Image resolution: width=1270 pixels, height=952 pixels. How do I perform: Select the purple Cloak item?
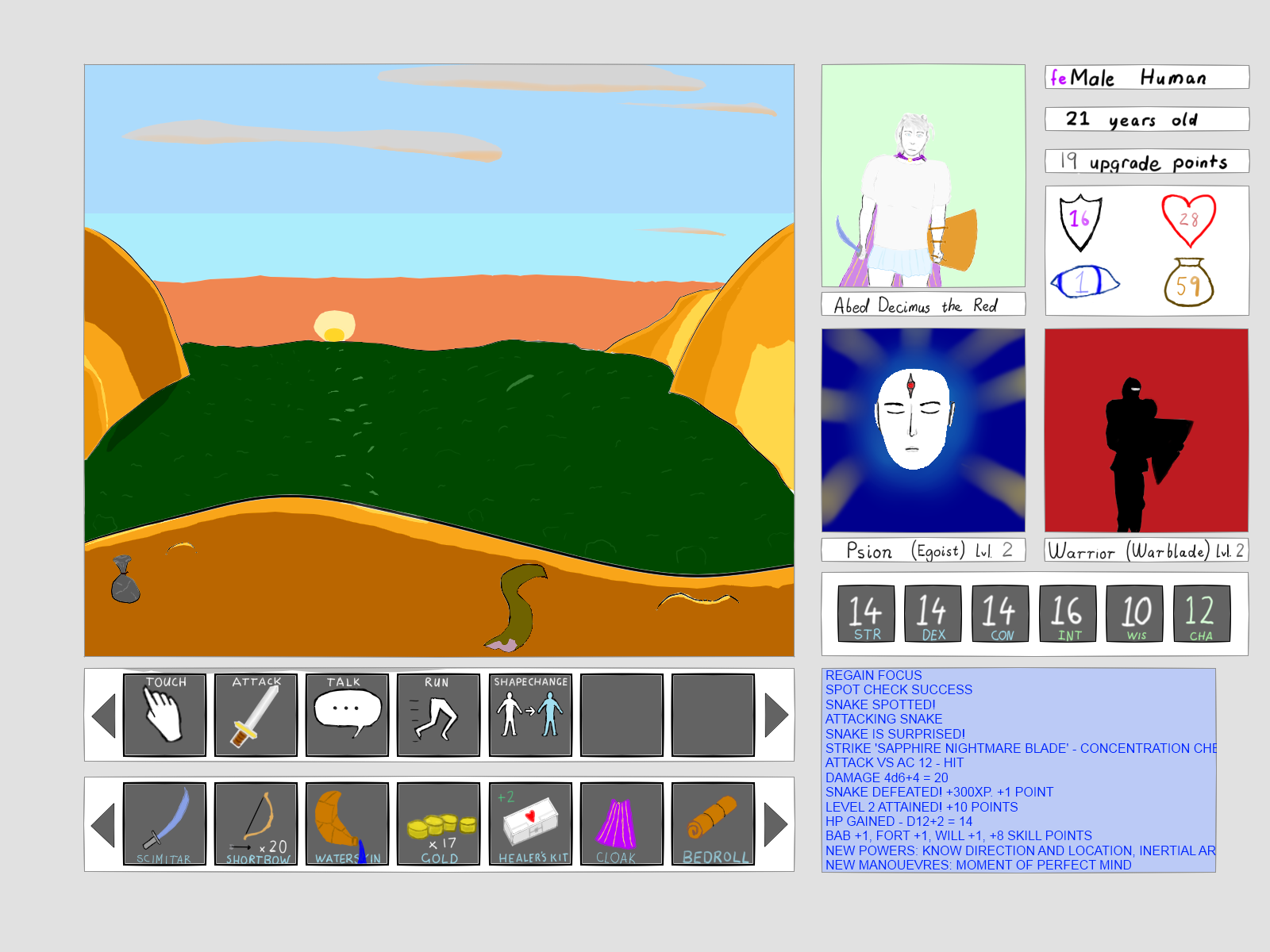pyautogui.click(x=622, y=823)
